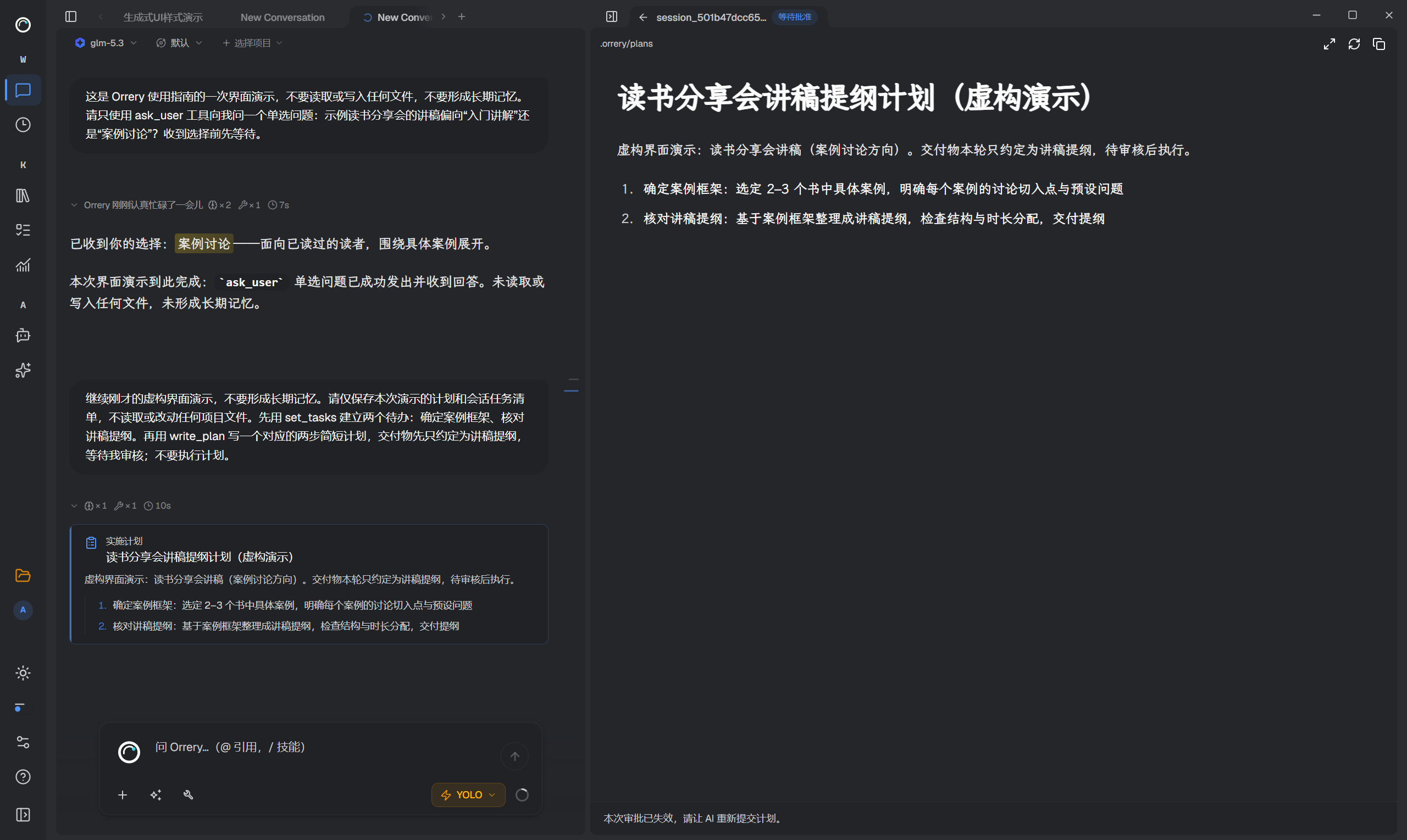Open the task checklist sidebar icon
Image resolution: width=1407 pixels, height=840 pixels.
coord(23,230)
